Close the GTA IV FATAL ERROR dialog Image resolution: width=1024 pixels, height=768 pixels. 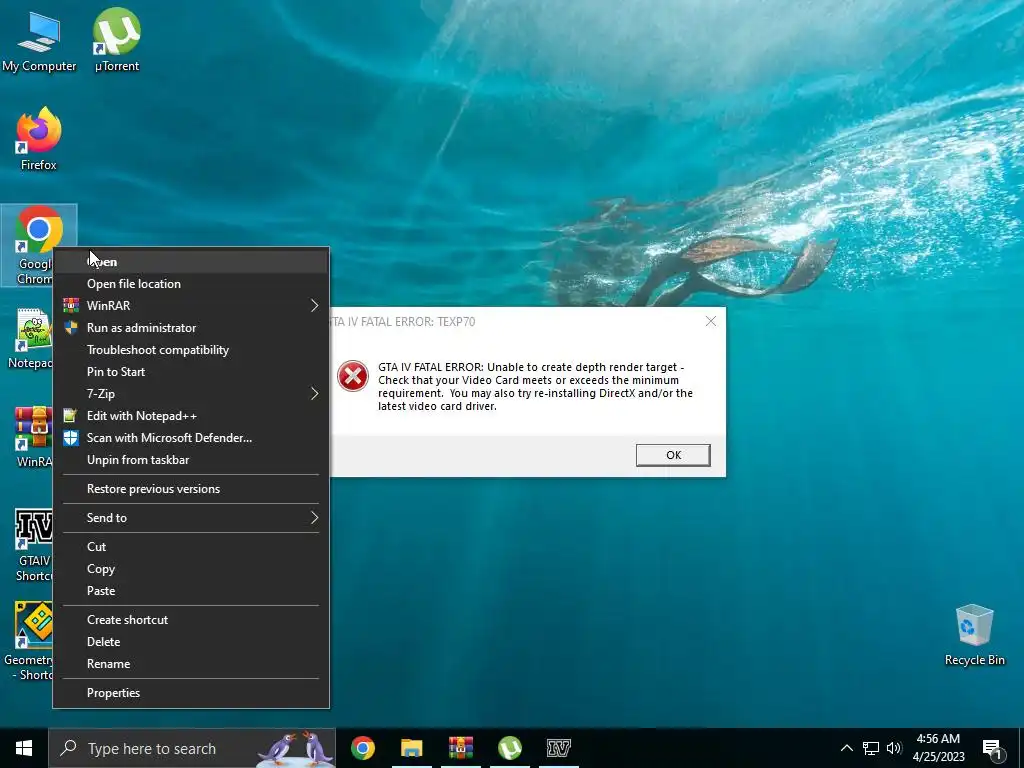tap(711, 321)
